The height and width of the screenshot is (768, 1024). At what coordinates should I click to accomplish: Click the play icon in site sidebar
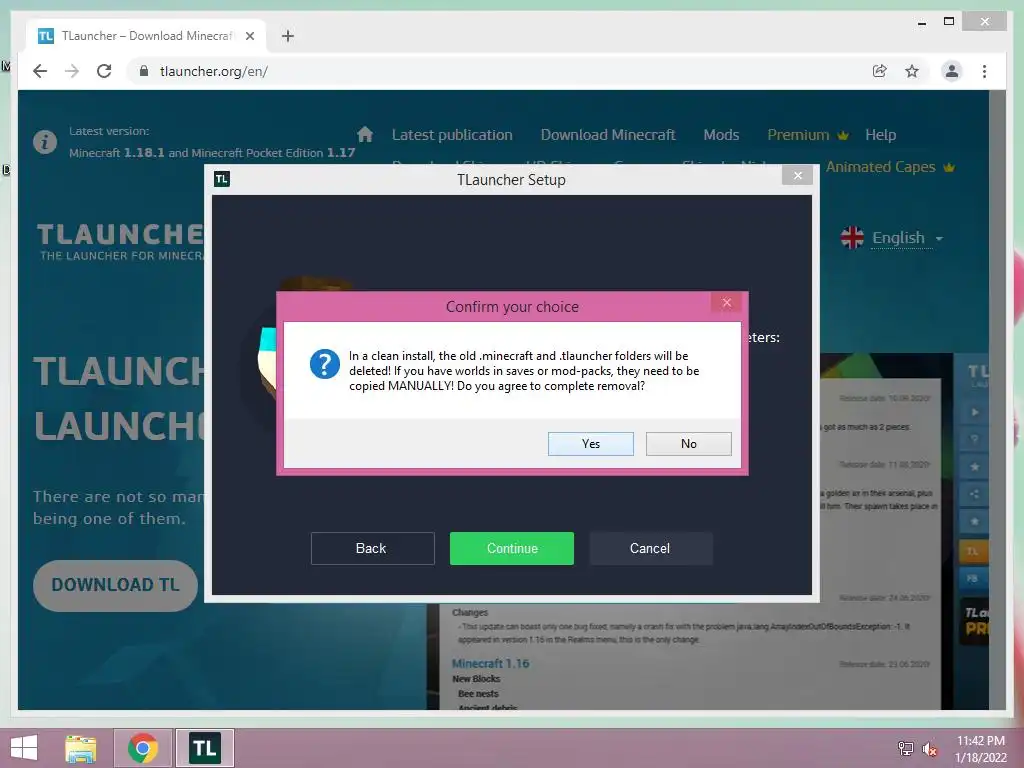point(974,412)
